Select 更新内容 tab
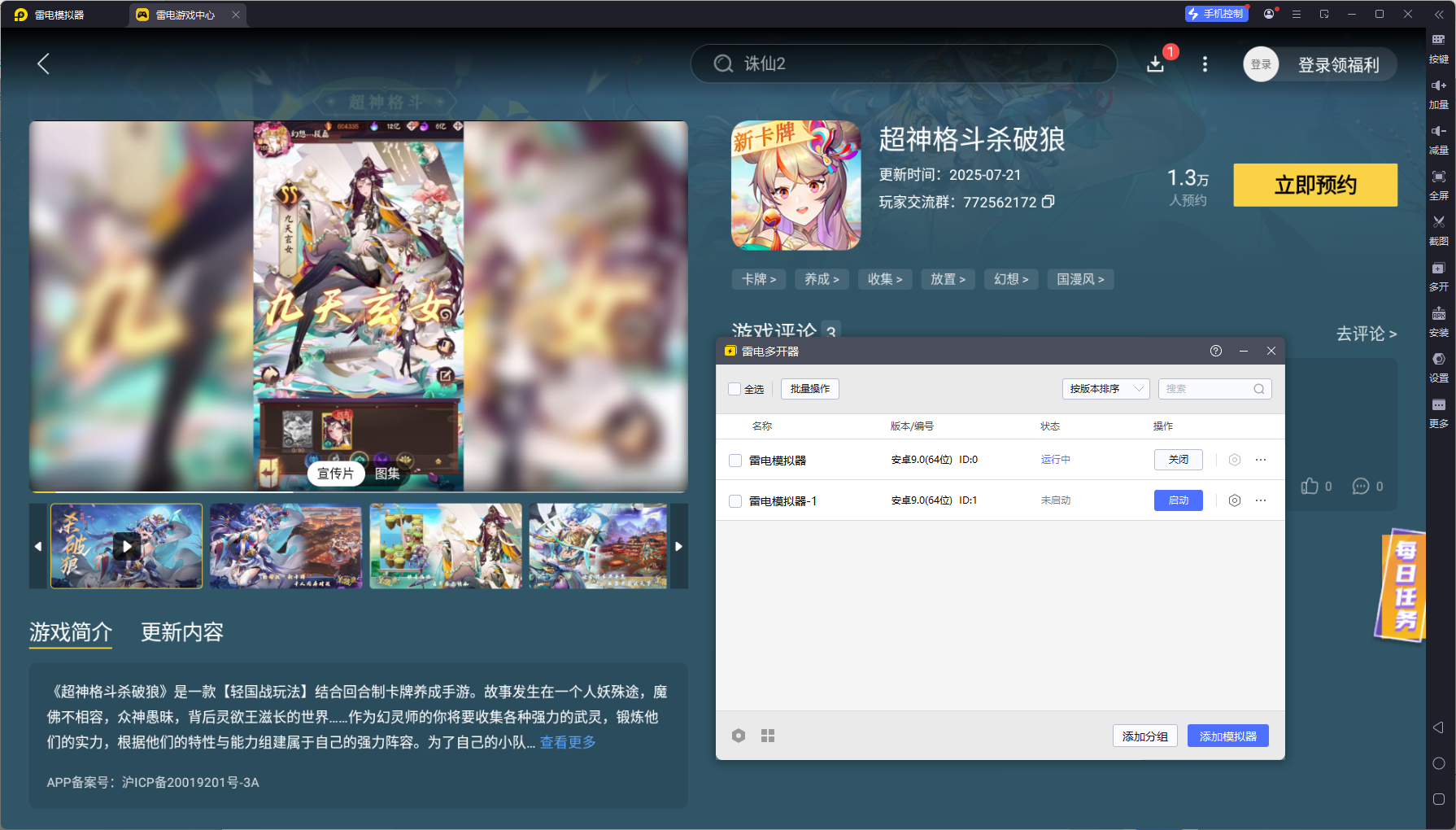This screenshot has height=830, width=1456. [182, 632]
